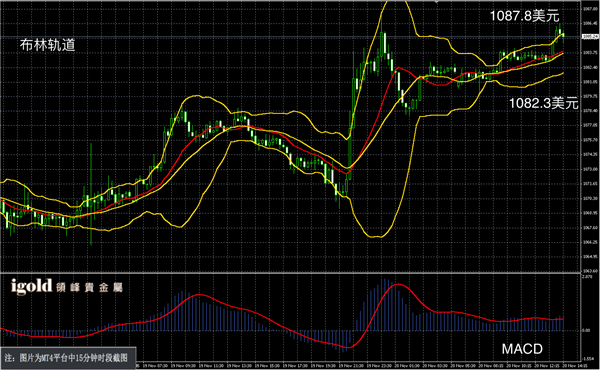This screenshot has width=600, height=370.
Task: Click the 1082.3美元 price annotation
Action: coord(543,103)
